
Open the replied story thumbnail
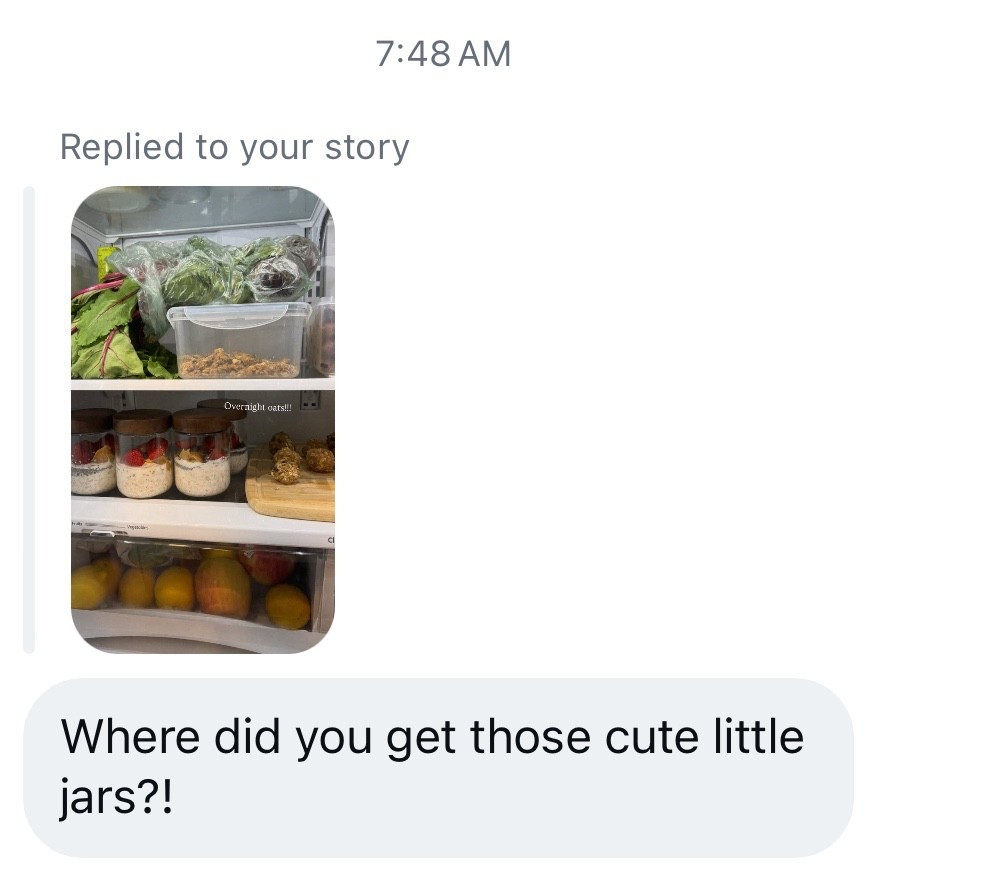tap(203, 419)
